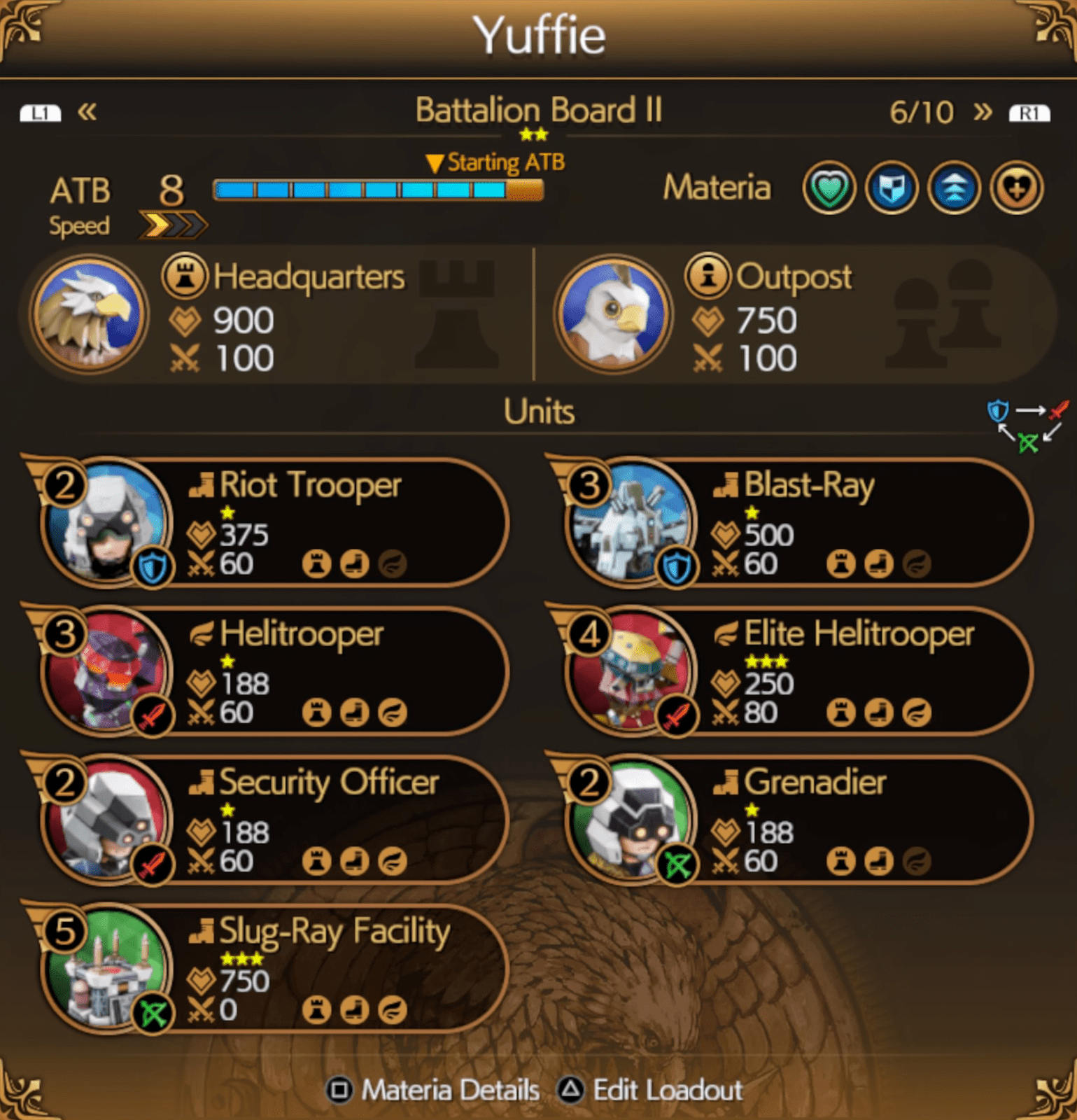Go to previous board with left chevrons
Image resolution: width=1077 pixels, height=1120 pixels.
87,111
